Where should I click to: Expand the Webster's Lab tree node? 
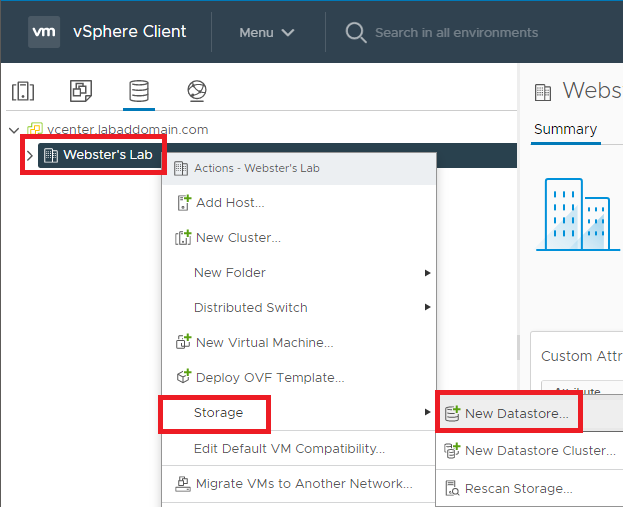(x=29, y=155)
